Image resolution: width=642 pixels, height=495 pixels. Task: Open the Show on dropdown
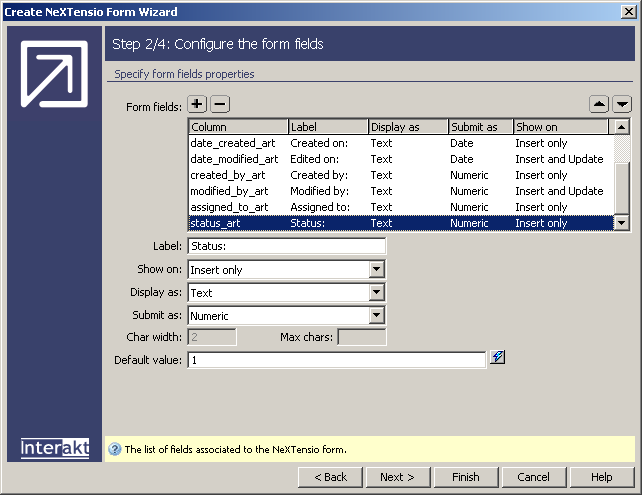376,269
